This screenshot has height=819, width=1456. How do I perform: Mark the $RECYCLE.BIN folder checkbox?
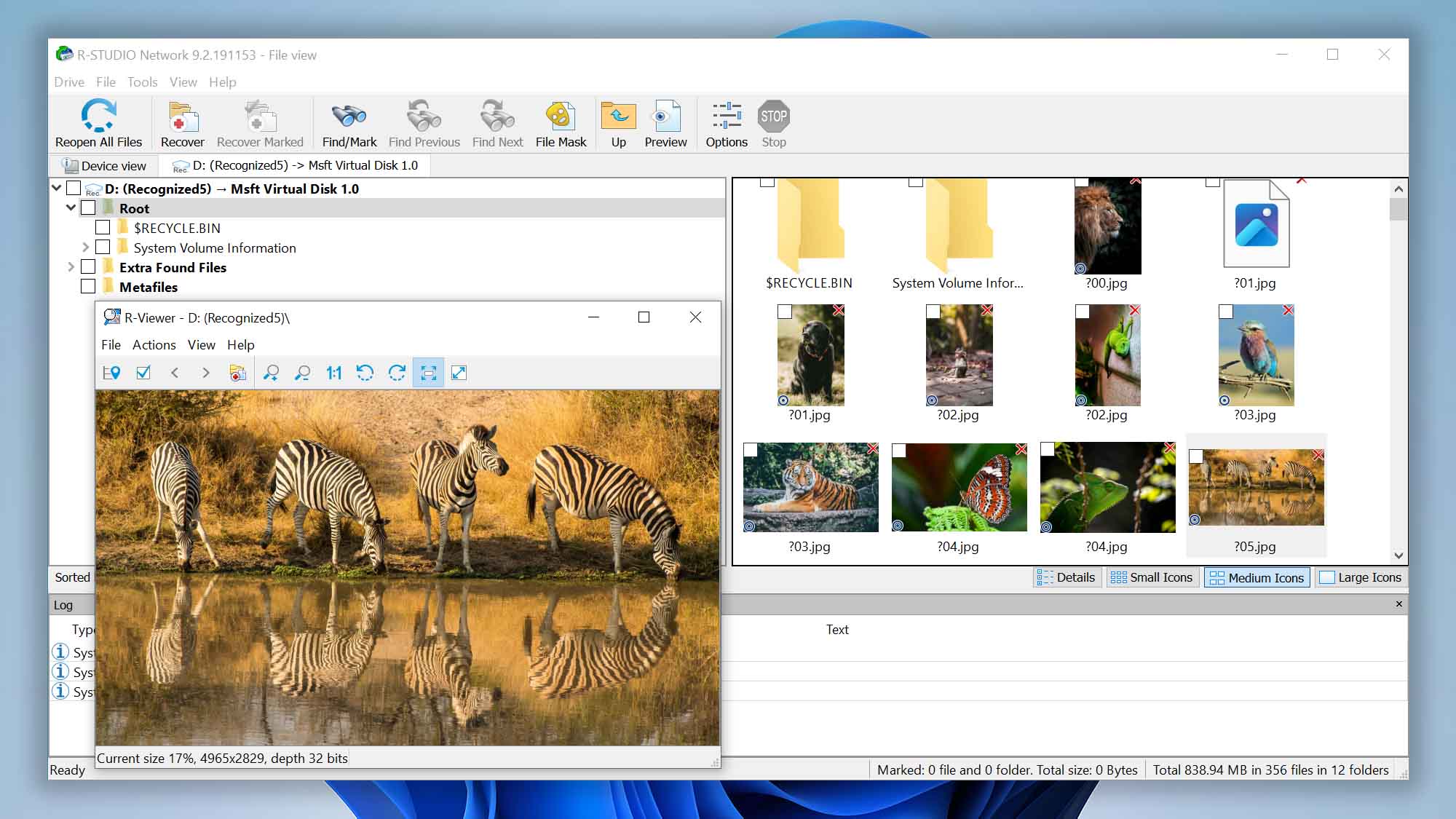coord(103,228)
